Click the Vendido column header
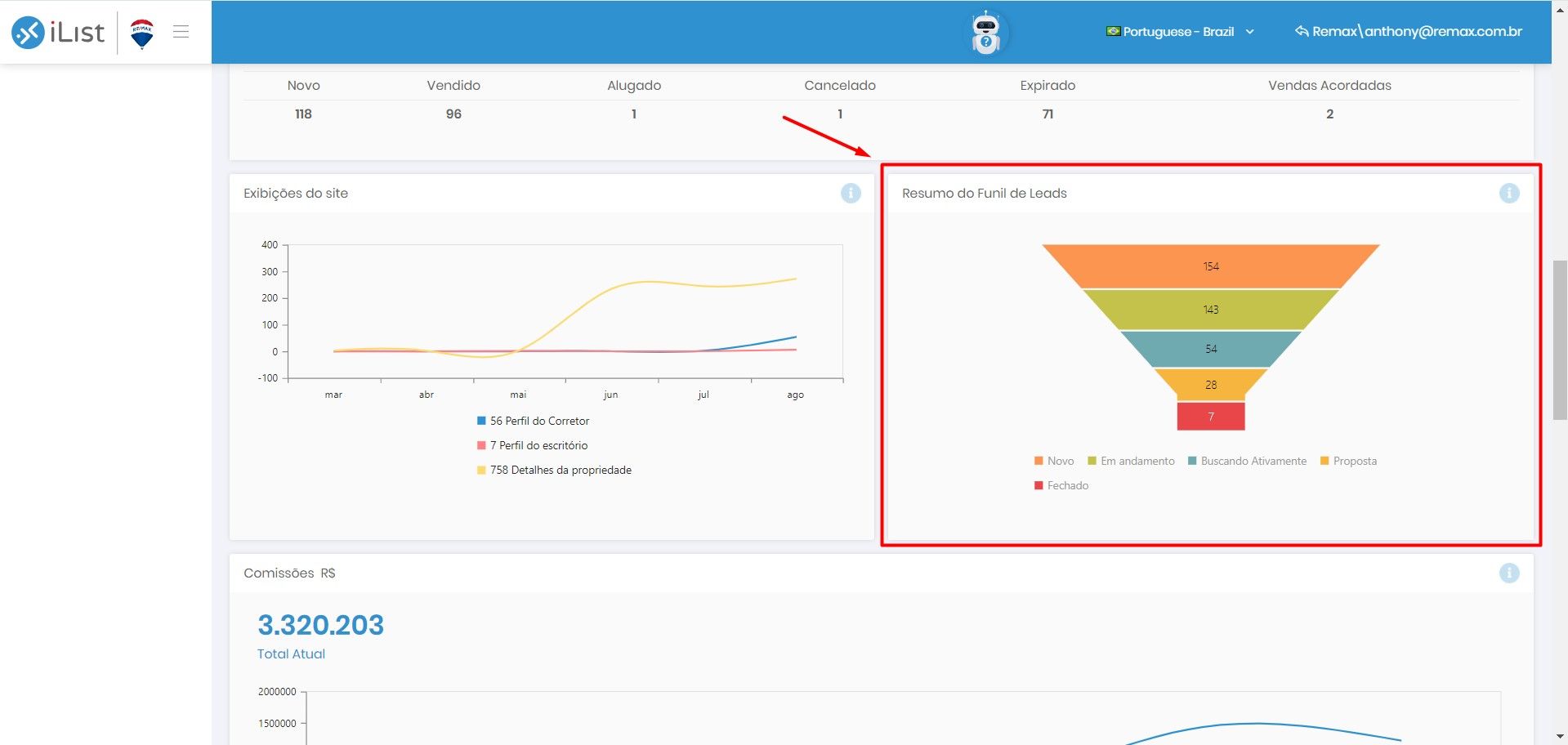 click(x=453, y=85)
